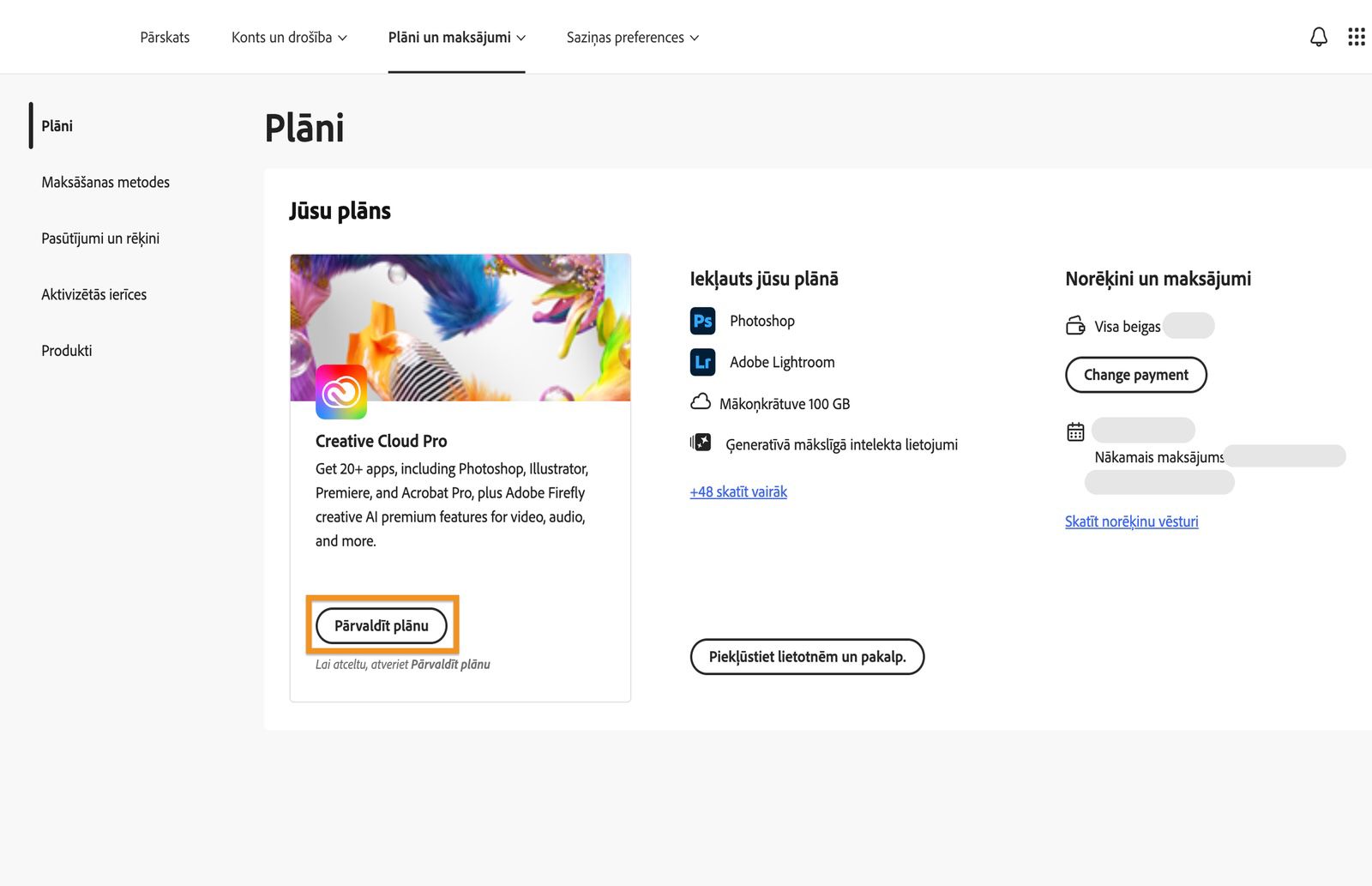Screen dimensions: 1372x886
Task: Open the +48 skatīt vairāk link
Action: 738,491
